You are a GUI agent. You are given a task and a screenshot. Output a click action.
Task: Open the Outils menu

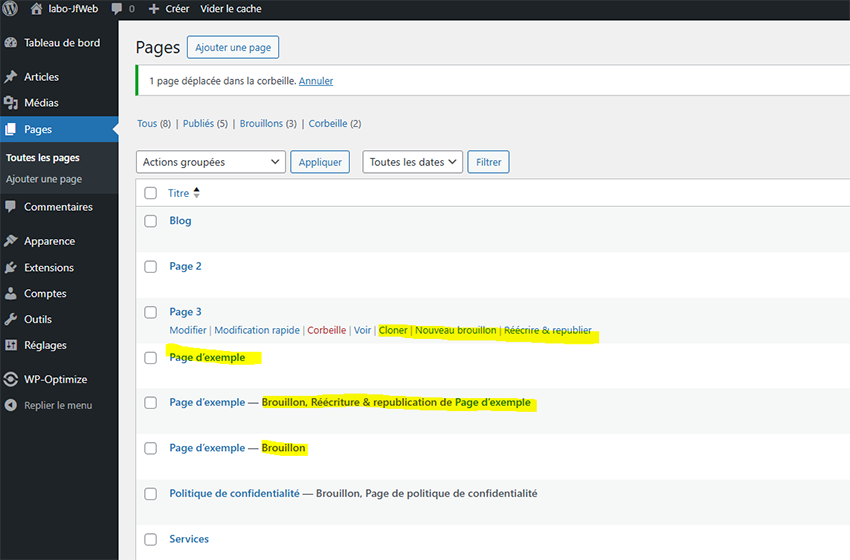[59, 319]
